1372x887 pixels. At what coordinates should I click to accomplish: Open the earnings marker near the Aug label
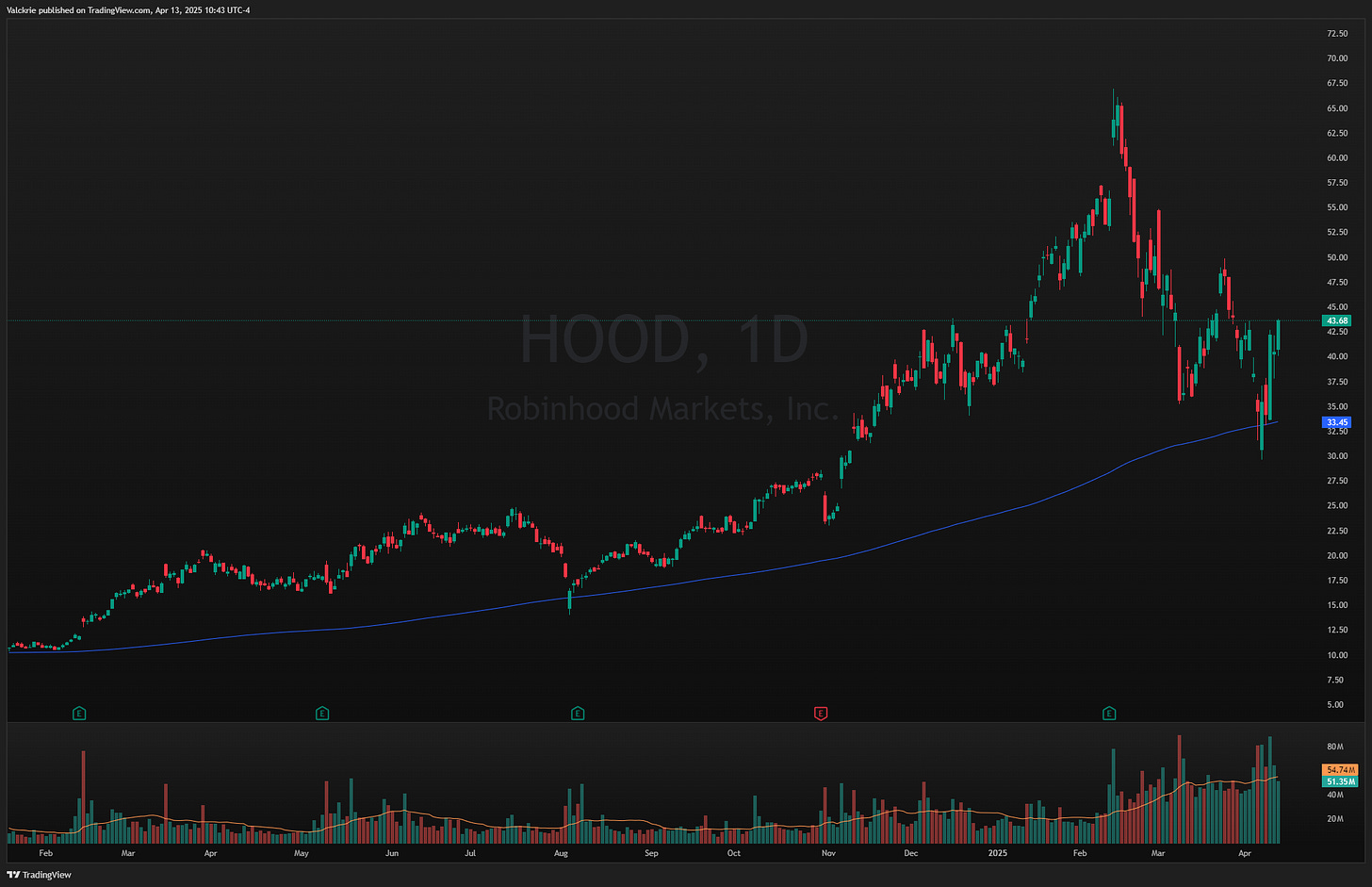(578, 714)
